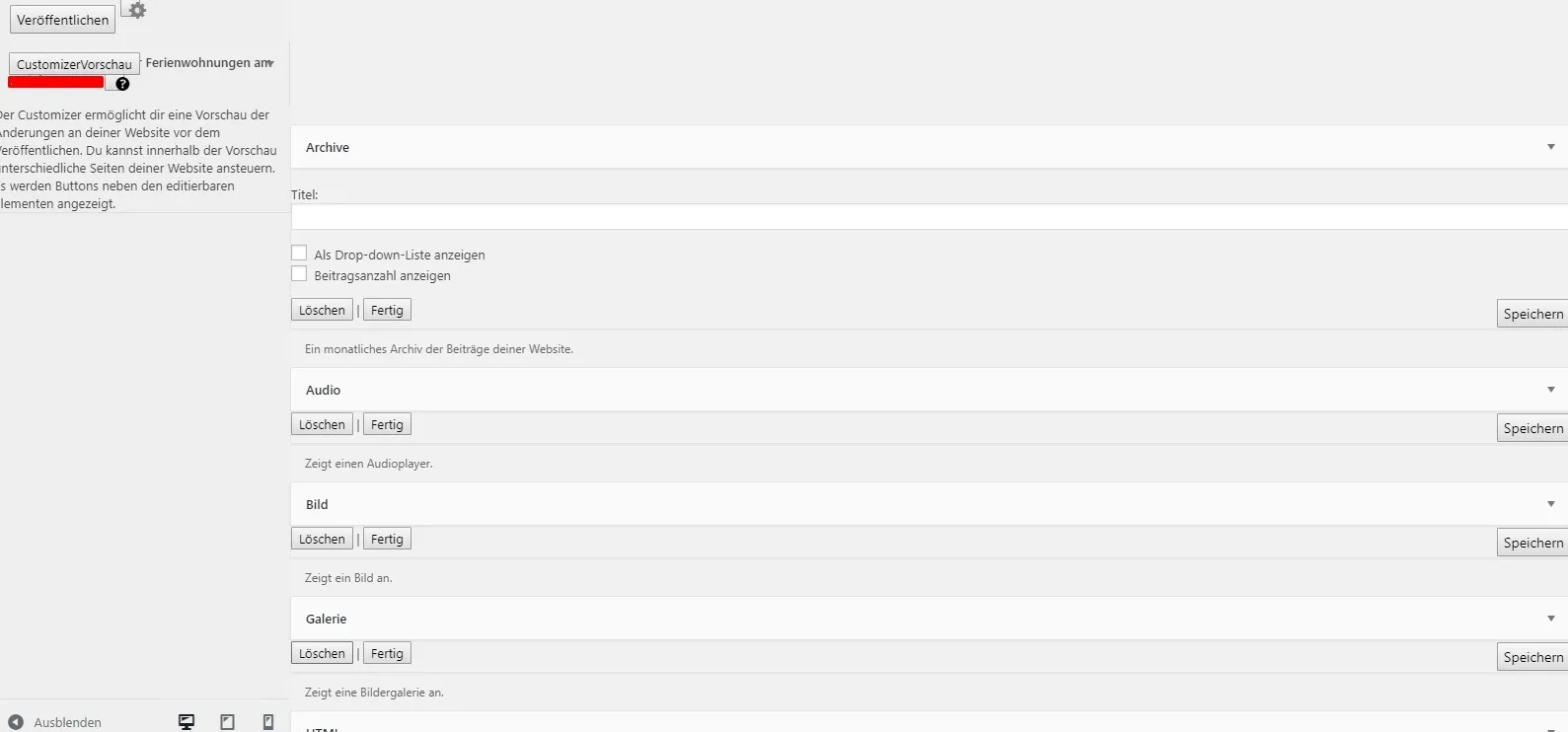
Task: Delete the Archive widget with Löschen
Action: click(x=322, y=310)
